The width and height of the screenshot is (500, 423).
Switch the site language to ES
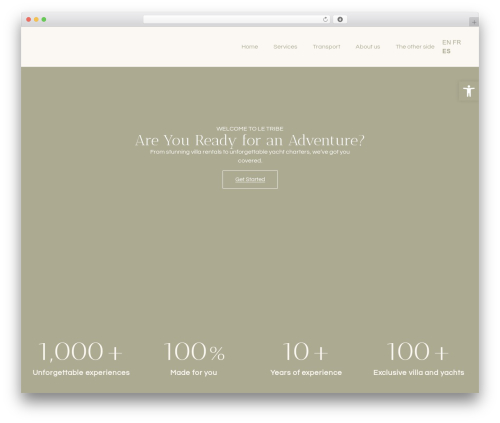coord(446,51)
